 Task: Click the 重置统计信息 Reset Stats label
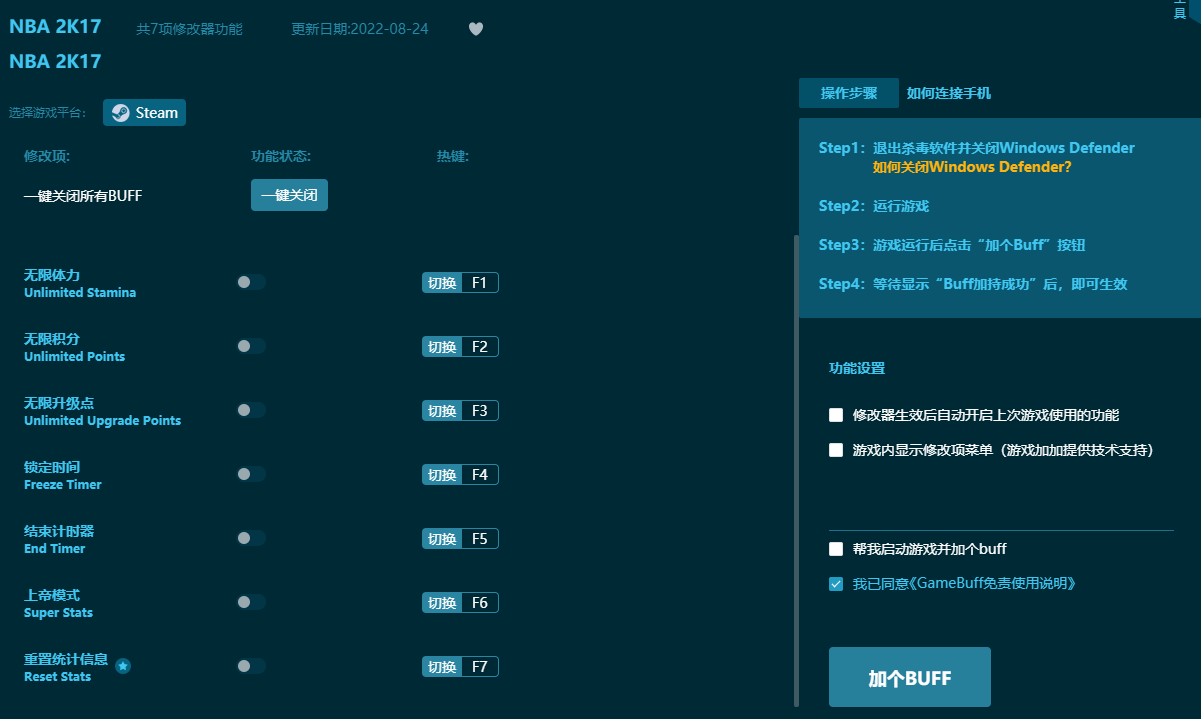tap(66, 667)
